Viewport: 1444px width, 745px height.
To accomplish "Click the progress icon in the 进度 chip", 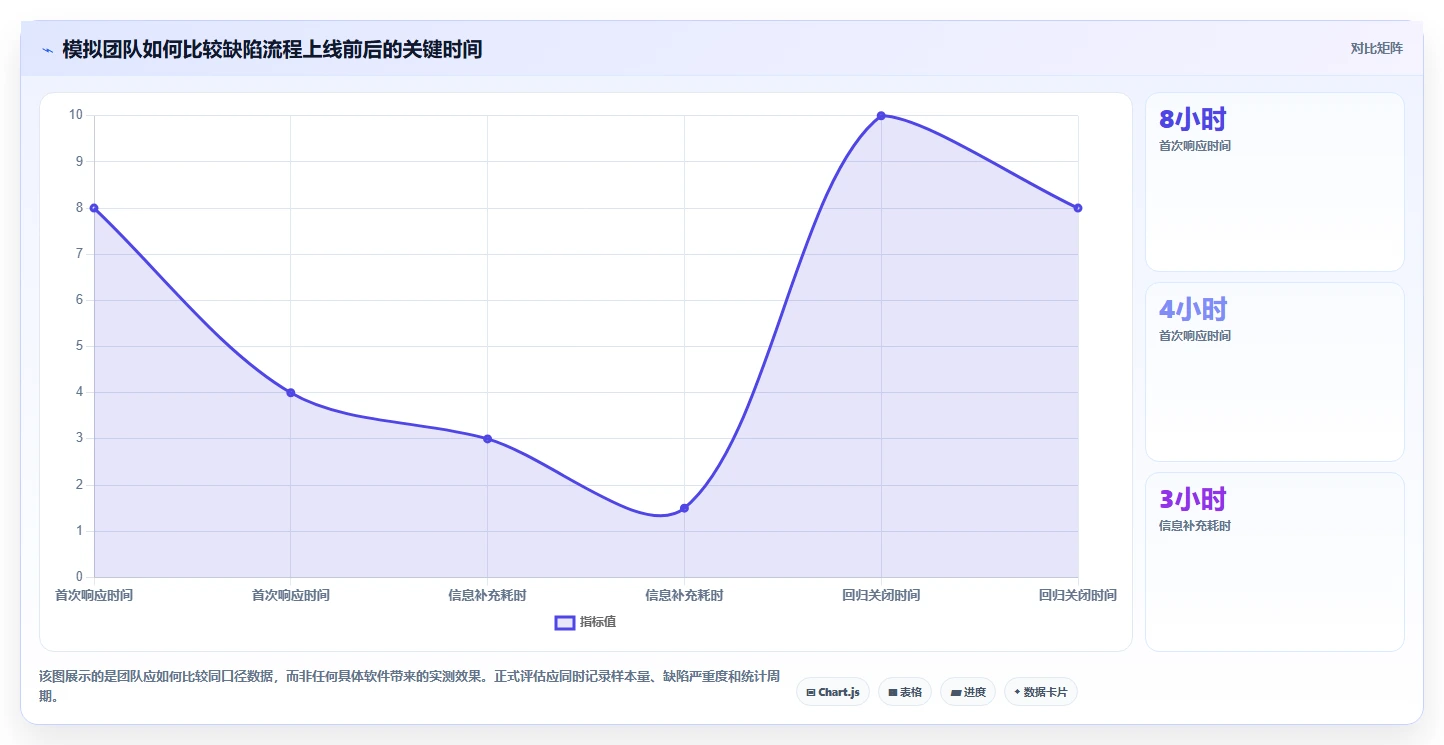I will 955,692.
